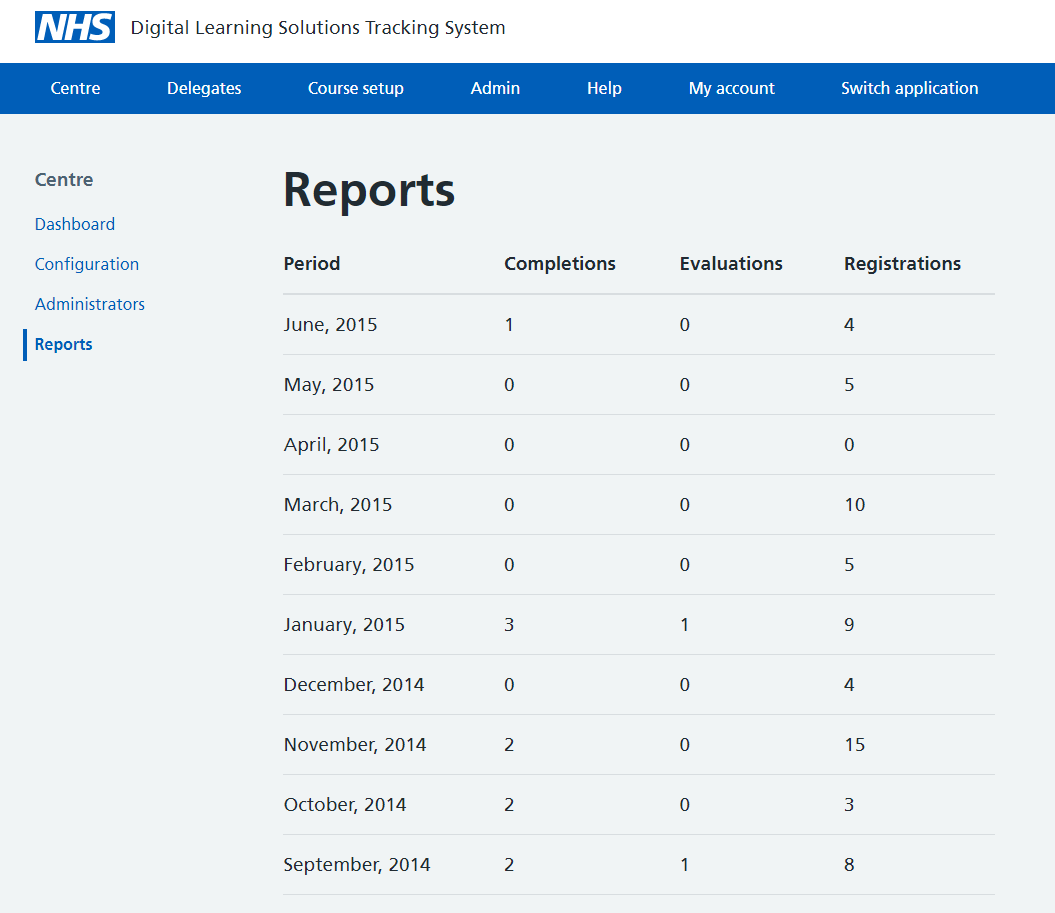Click registrations value 0 for April, 2015

click(849, 445)
